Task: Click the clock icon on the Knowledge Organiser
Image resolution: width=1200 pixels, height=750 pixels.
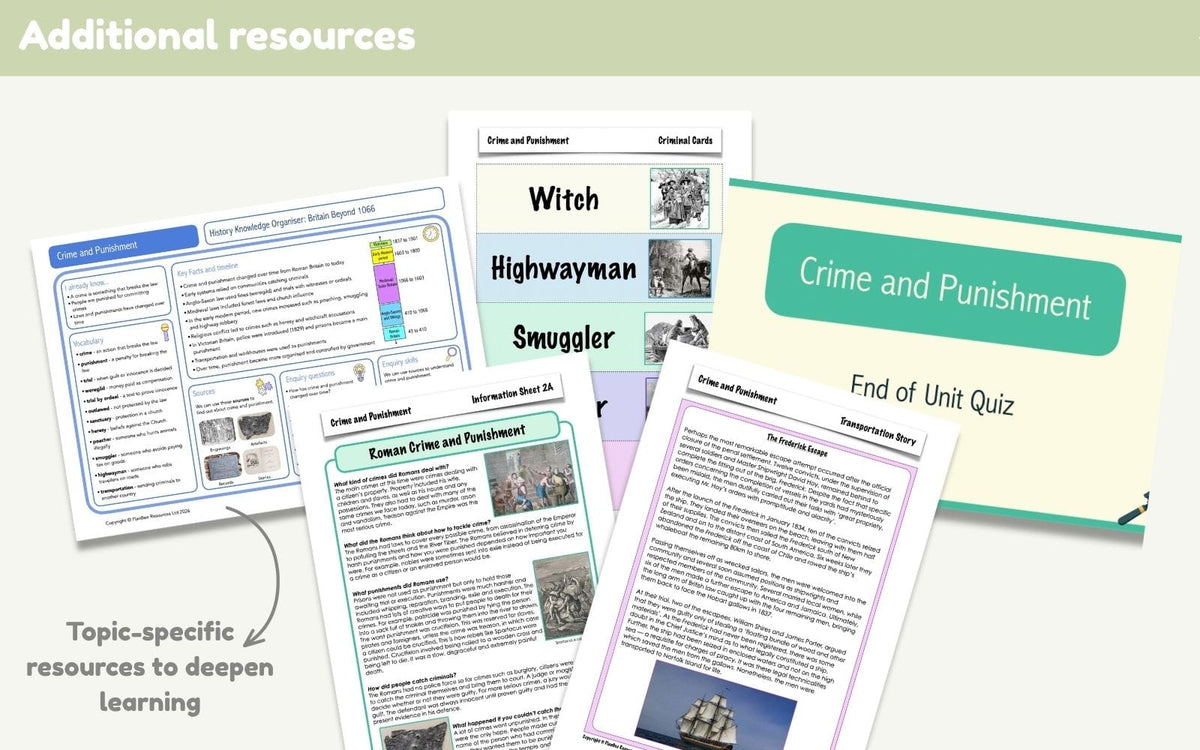Action: click(x=430, y=233)
